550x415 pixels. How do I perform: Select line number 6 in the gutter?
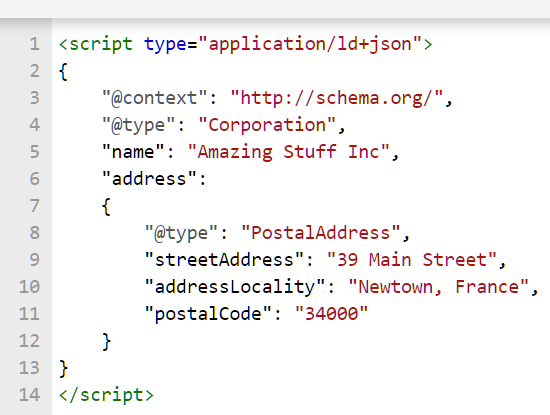[34, 179]
